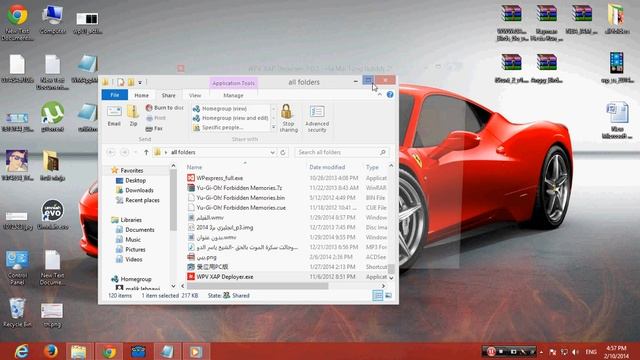
Task: Click the Fax option in Send group
Action: pos(154,129)
